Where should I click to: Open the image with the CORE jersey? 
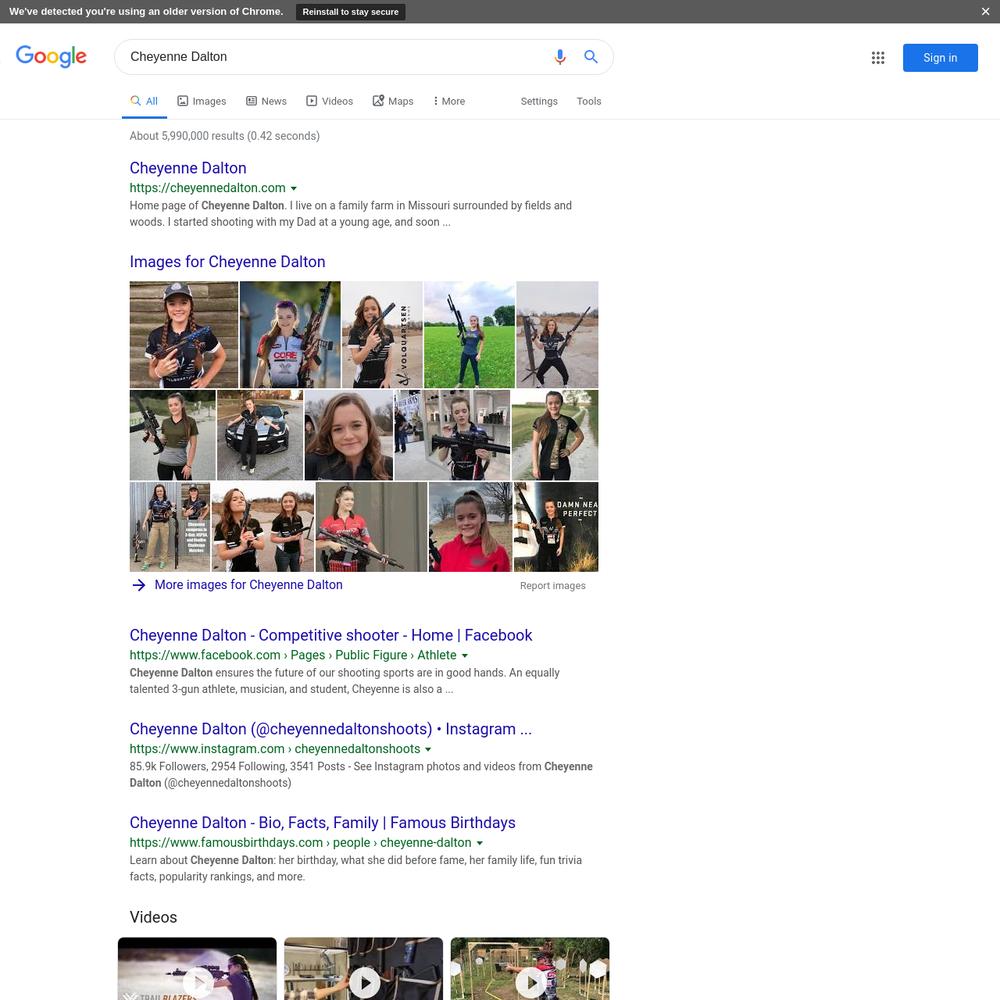pos(290,335)
